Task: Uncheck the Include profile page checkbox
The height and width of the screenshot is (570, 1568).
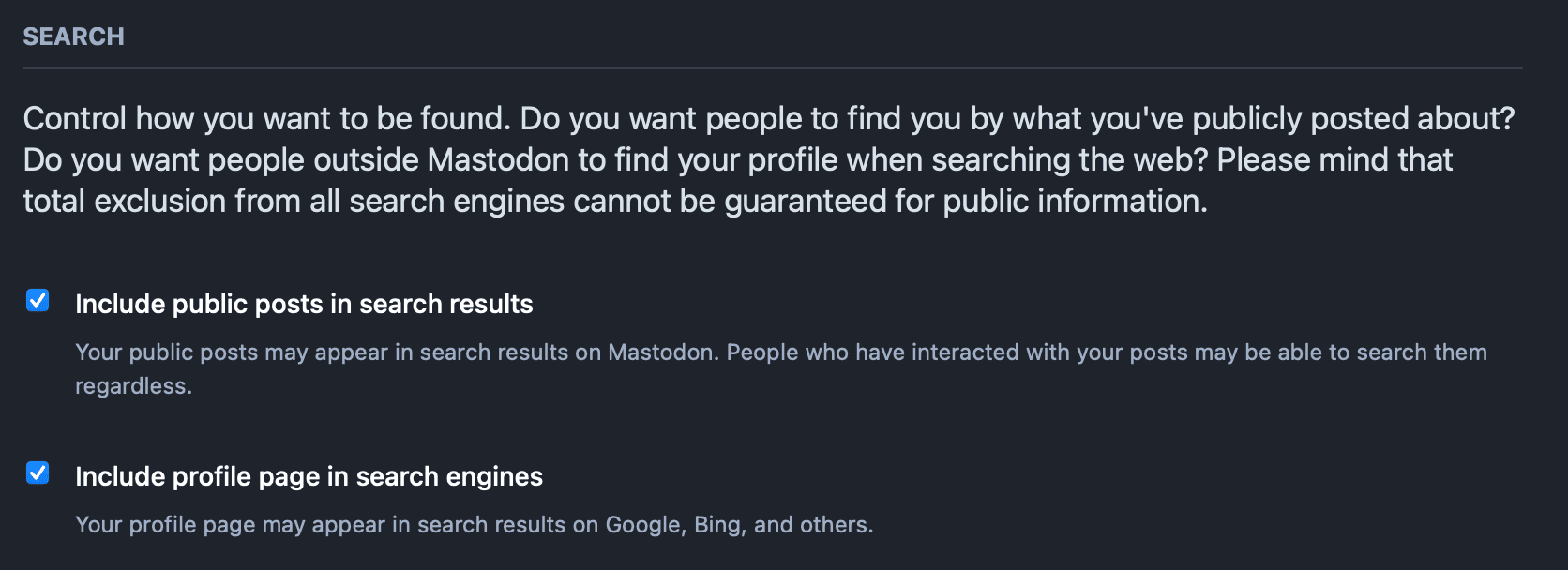Action: 38,472
